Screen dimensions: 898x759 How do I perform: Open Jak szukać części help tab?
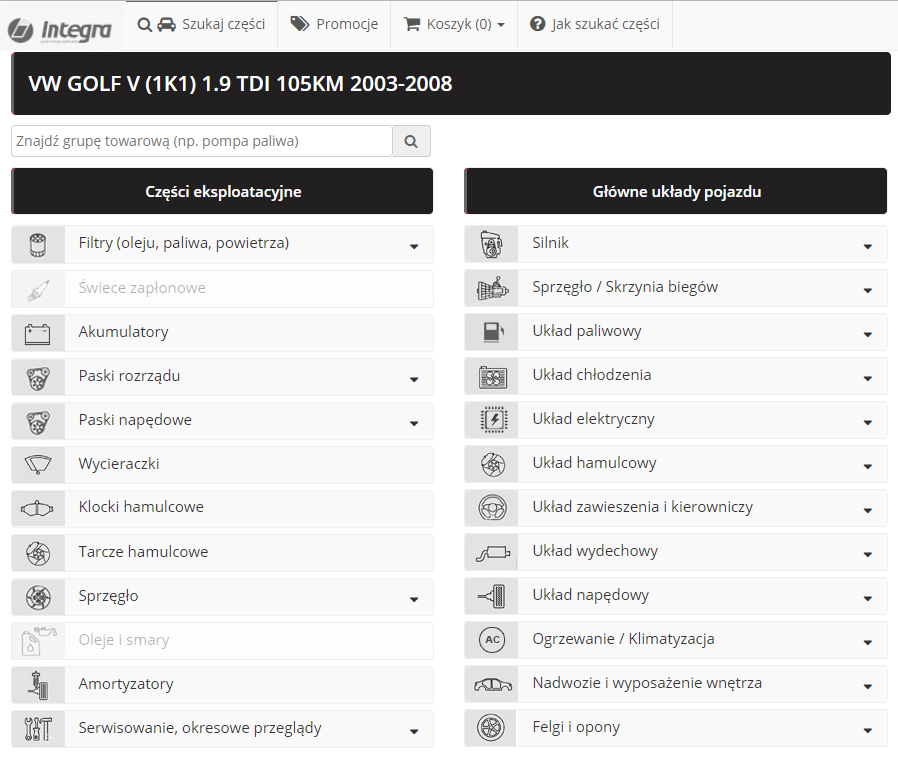coord(595,24)
